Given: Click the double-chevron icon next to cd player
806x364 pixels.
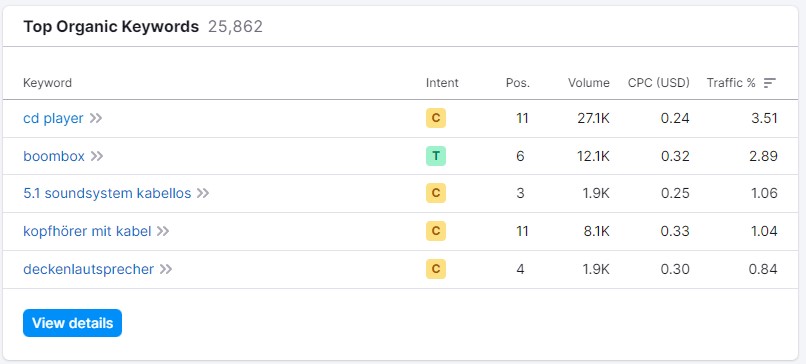Looking at the screenshot, I should tap(96, 118).
